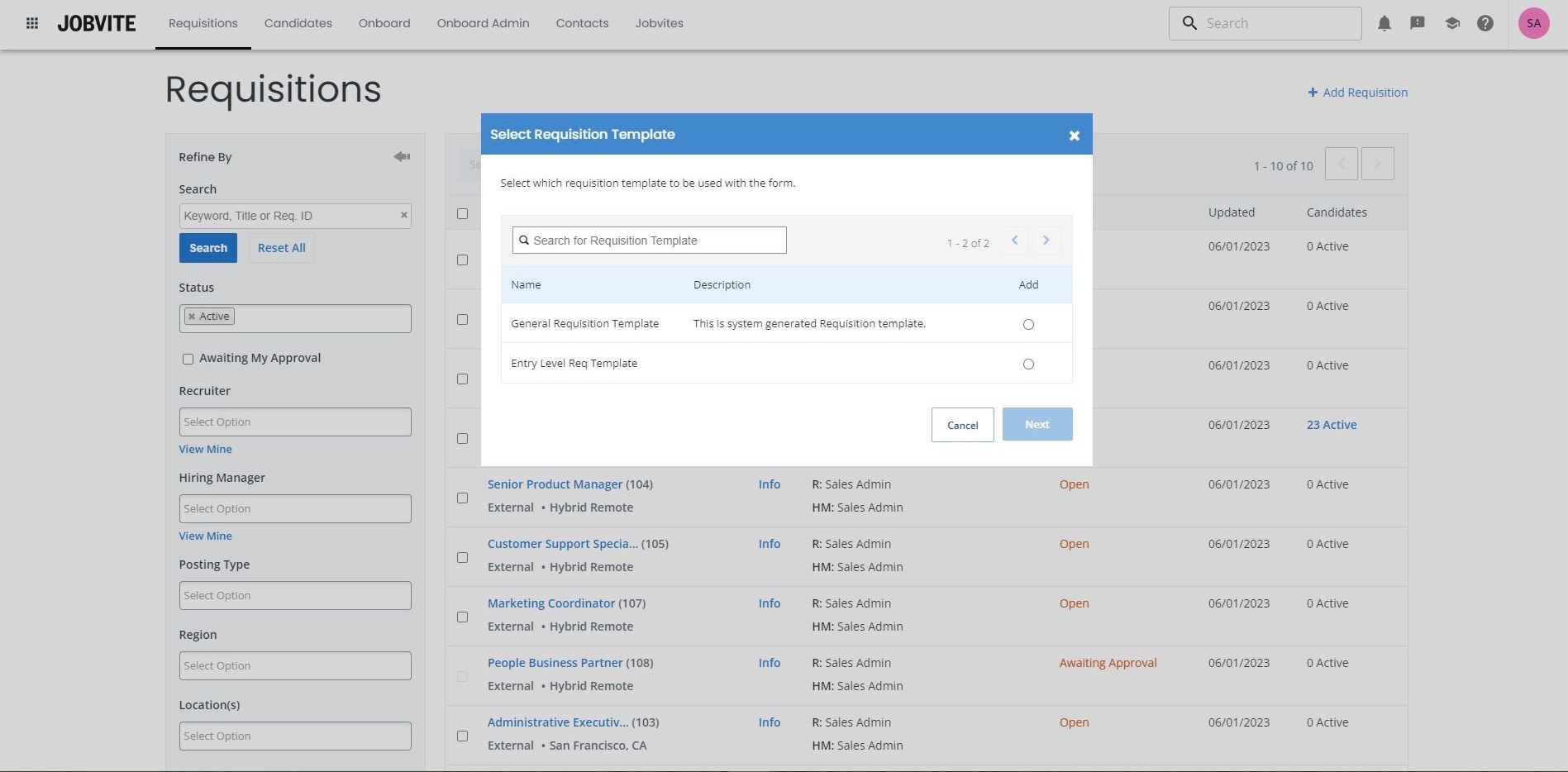Open the feedback message icon

click(1418, 23)
